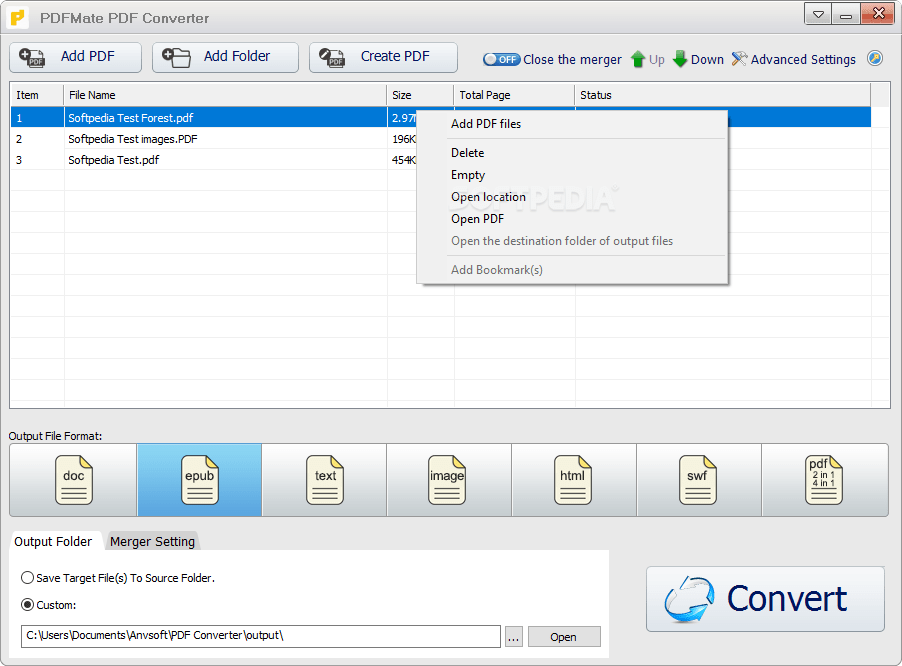Screen dimensions: 902x666
Task: Choose Empty from context menu
Action: click(x=572, y=175)
